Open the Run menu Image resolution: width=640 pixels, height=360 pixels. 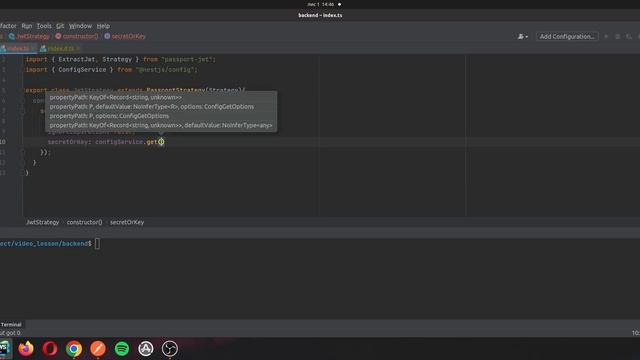click(27, 26)
